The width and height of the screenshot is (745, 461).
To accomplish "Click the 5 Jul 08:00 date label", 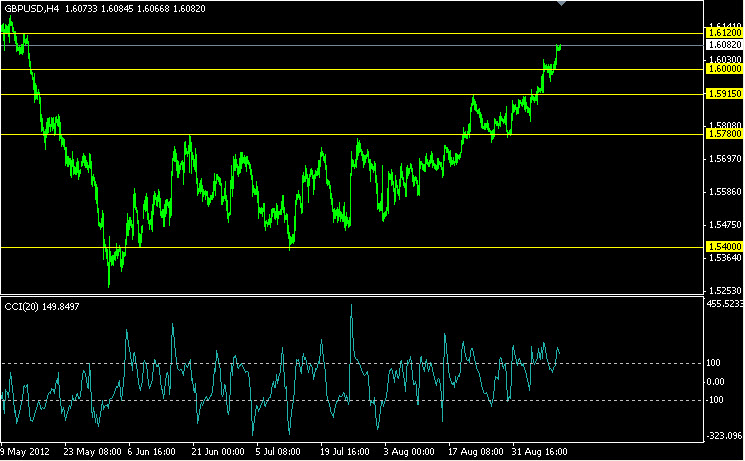I will pos(278,451).
